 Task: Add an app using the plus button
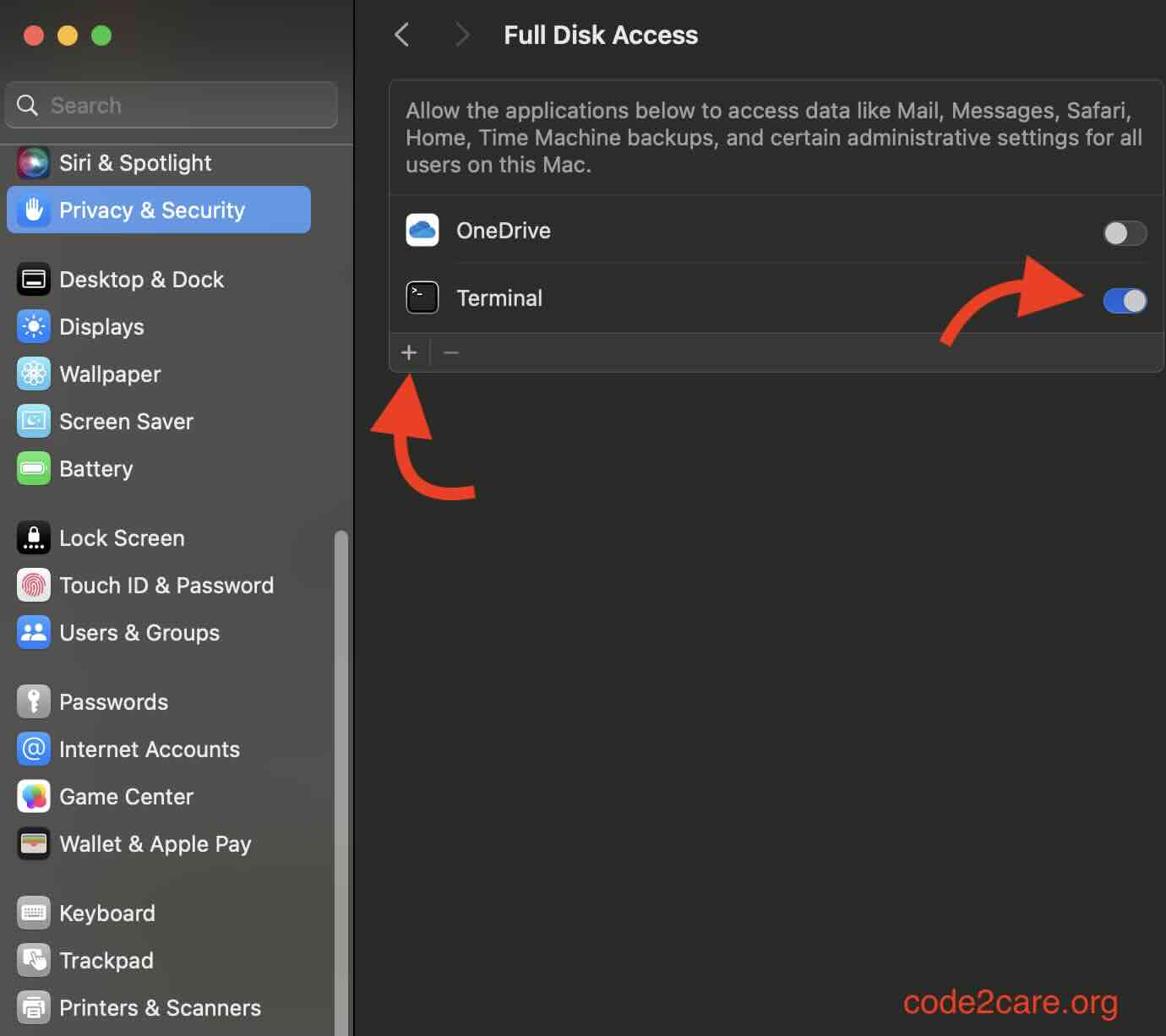click(x=409, y=352)
